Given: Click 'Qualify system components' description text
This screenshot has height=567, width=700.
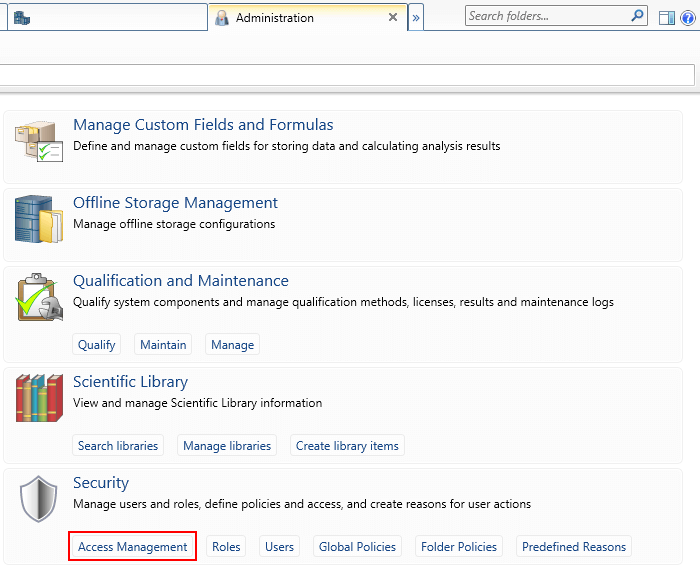Looking at the screenshot, I should pos(343,302).
